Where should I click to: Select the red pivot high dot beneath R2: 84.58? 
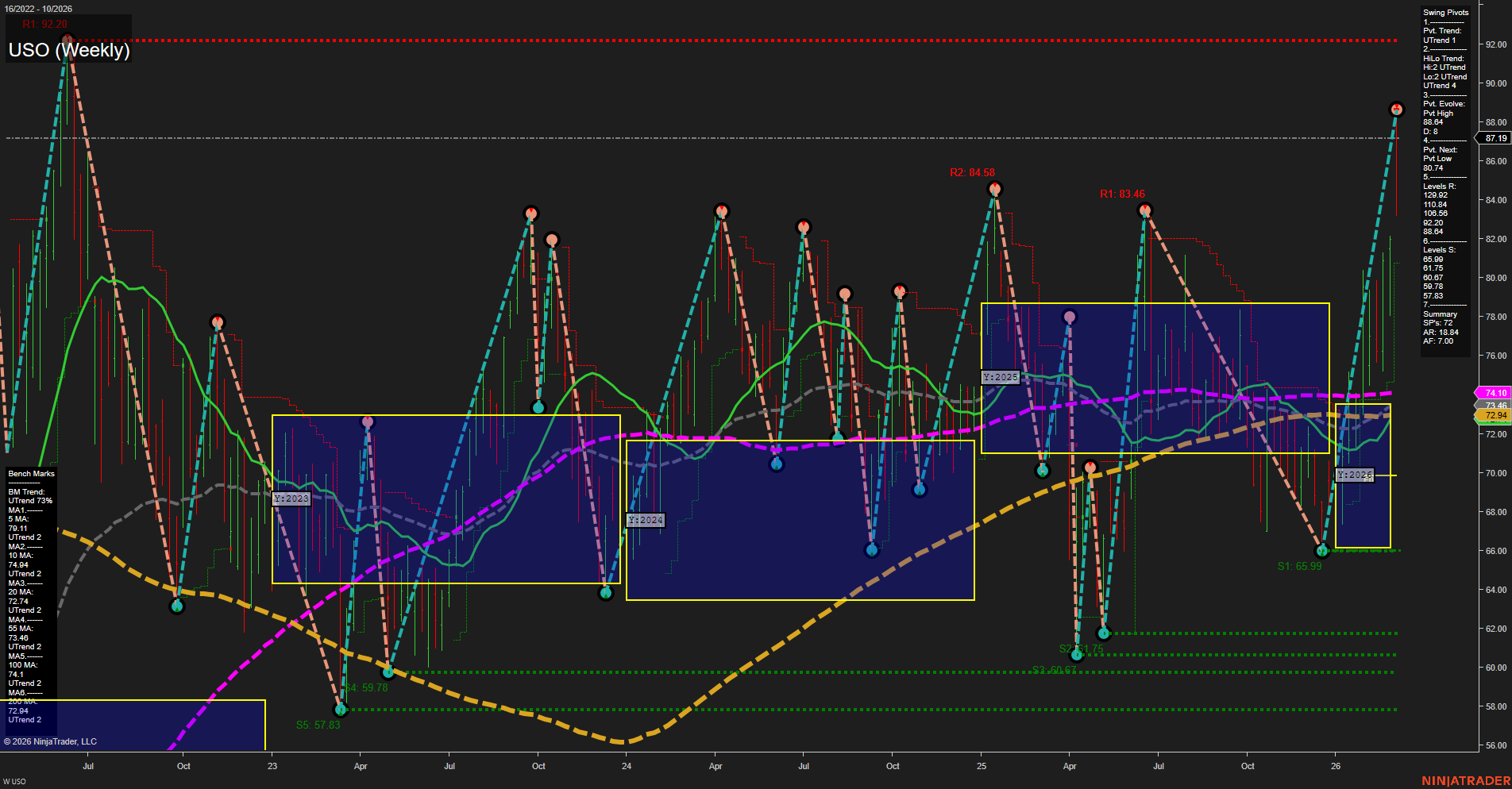point(995,189)
